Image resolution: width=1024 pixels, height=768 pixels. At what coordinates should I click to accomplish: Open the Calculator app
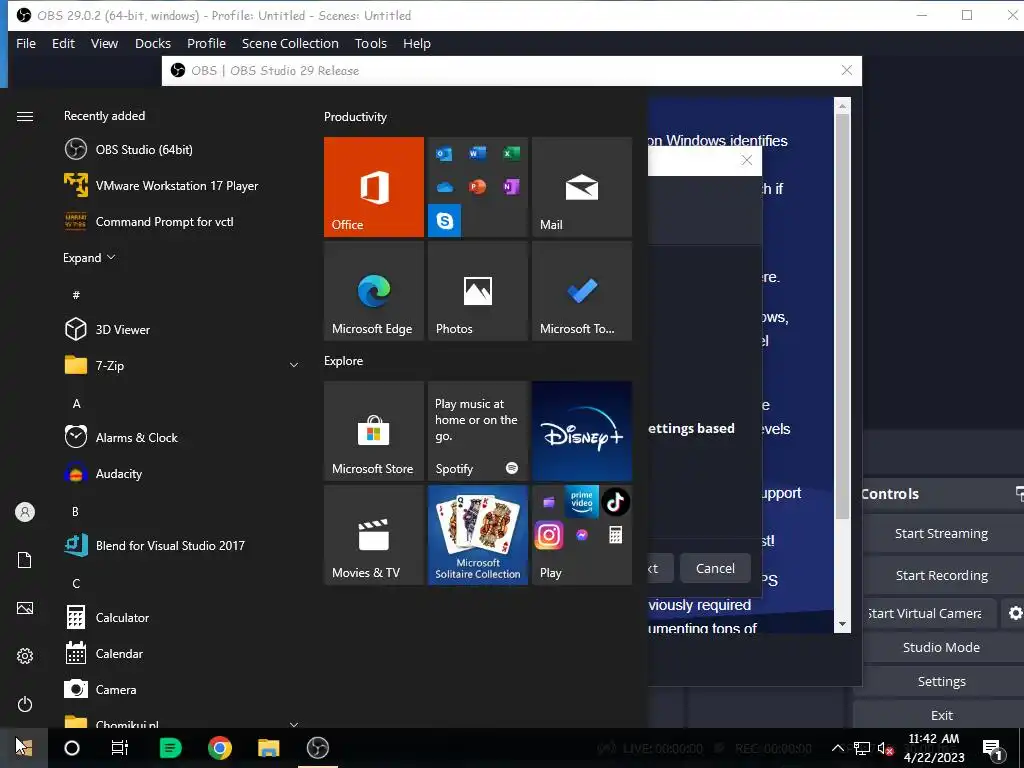[180, 617]
